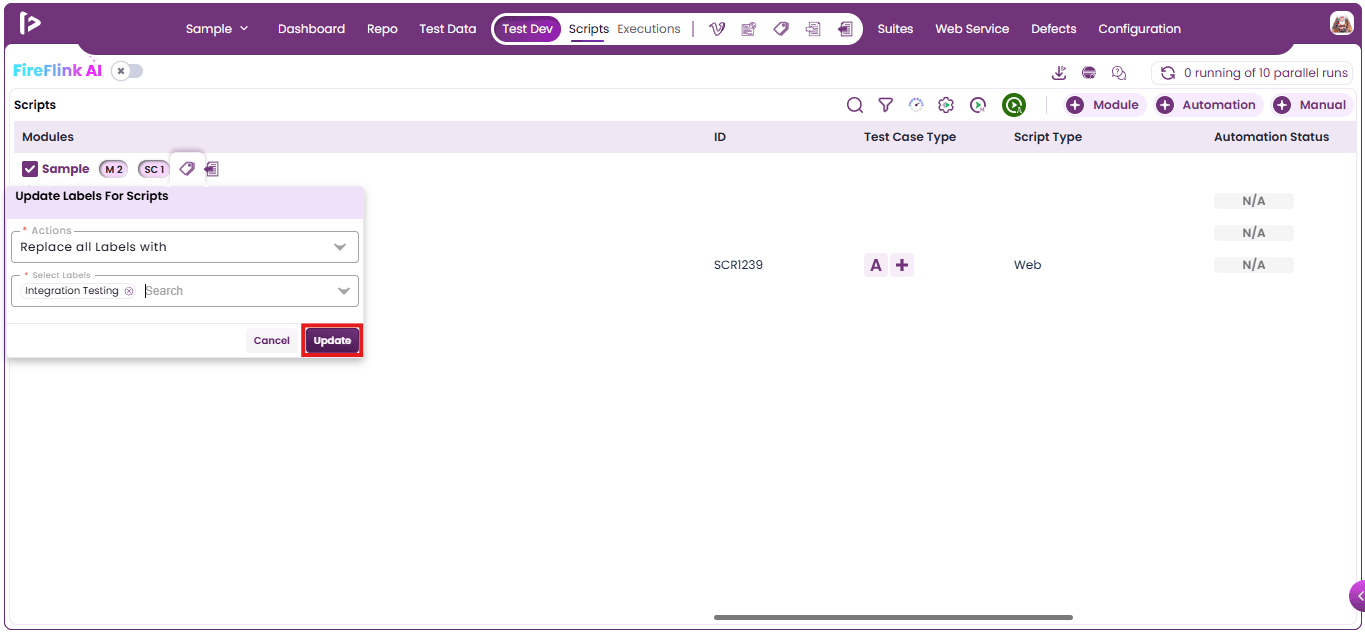Click the A automation badge for SCR1239
The image size is (1365, 632).
pos(876,265)
